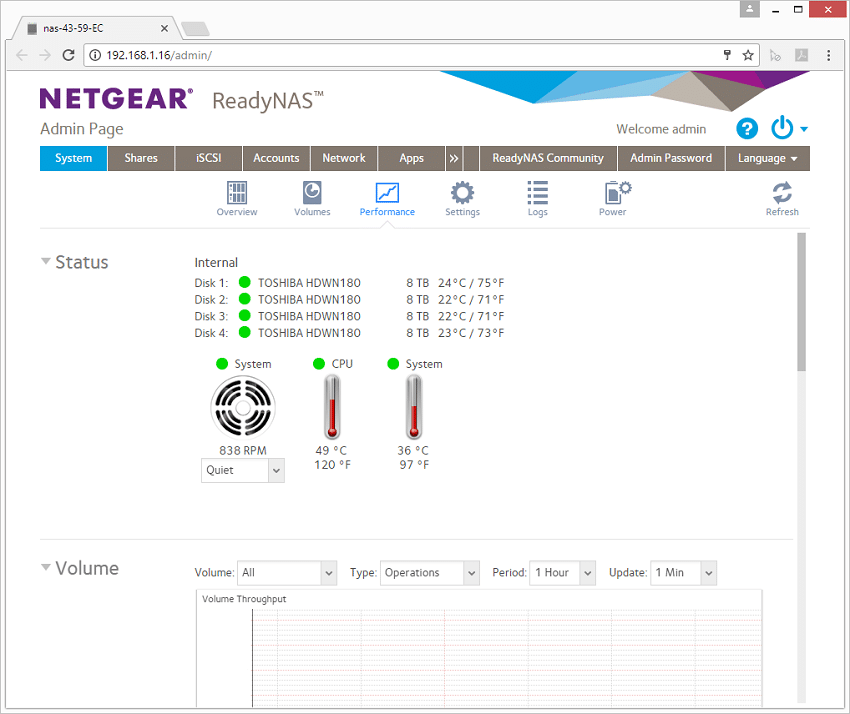Open a new browser tab
Viewport: 850px width, 714px height.
(195, 29)
